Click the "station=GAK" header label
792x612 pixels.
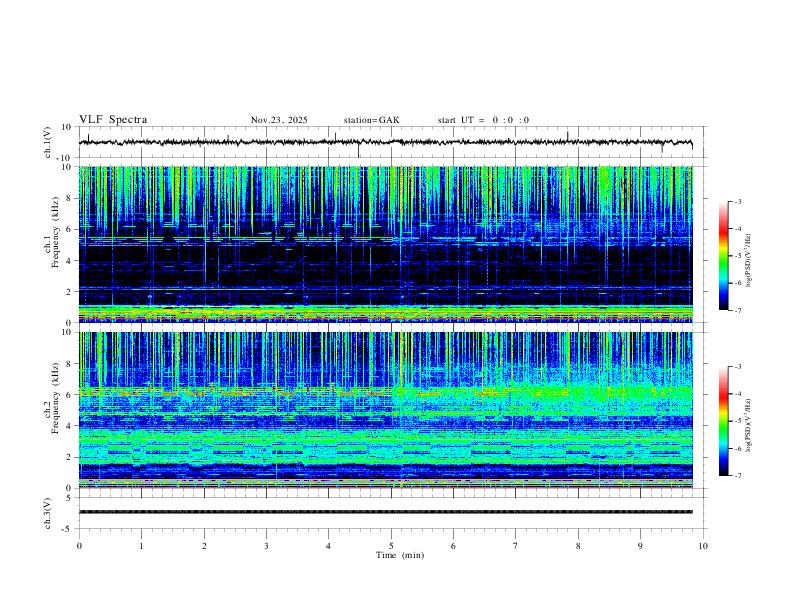point(371,120)
